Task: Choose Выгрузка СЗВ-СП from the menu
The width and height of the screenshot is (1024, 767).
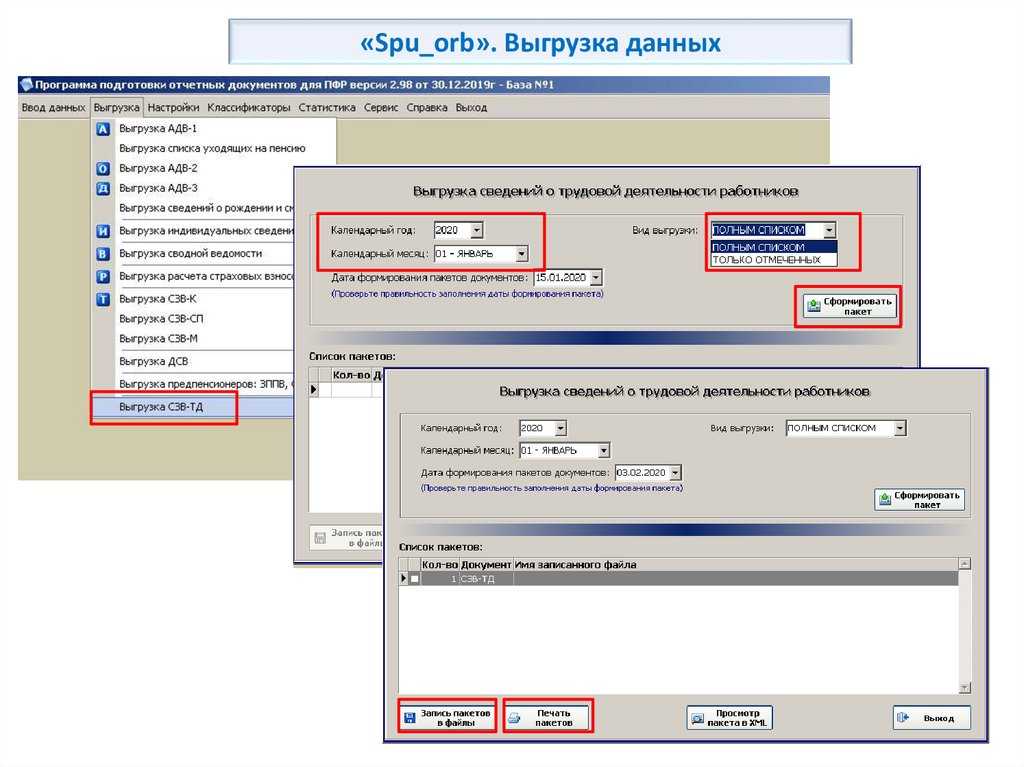Action: point(161,319)
